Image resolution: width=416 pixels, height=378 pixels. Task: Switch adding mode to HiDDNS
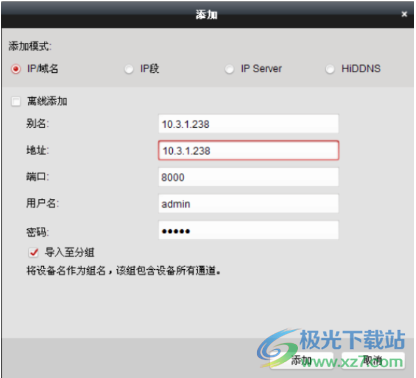point(330,69)
